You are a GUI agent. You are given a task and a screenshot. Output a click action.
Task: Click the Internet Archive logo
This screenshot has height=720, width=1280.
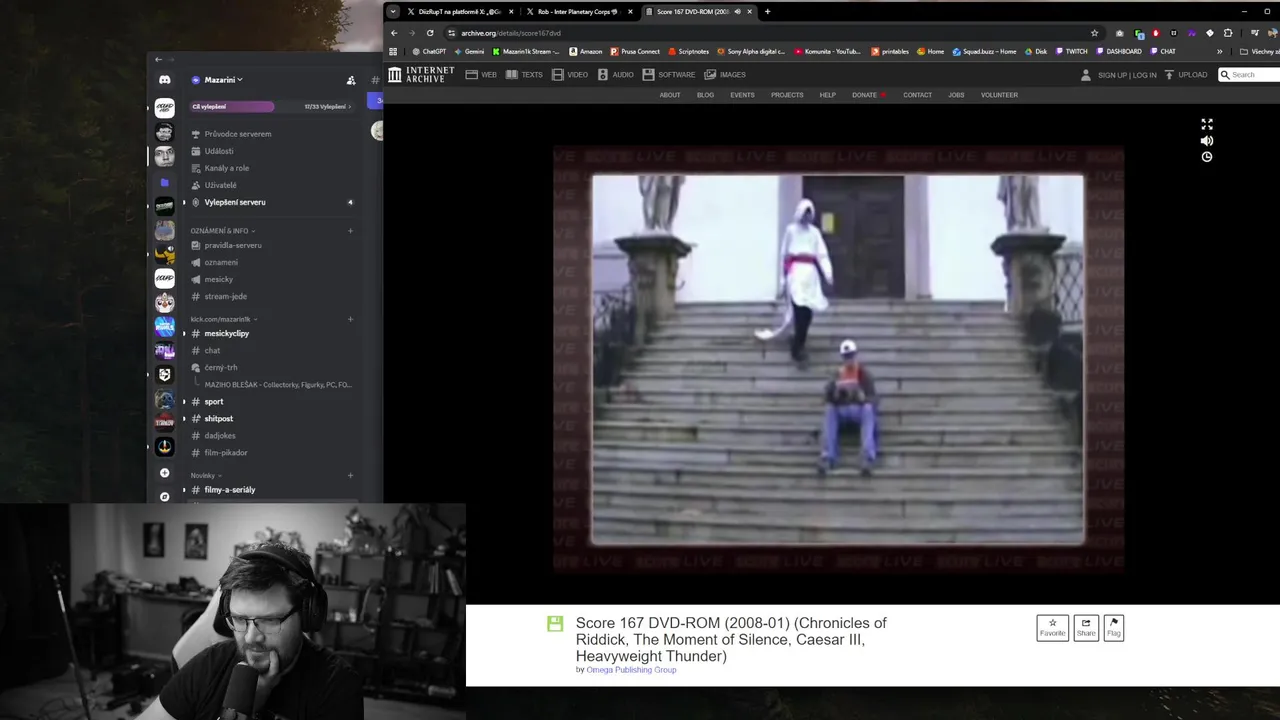click(x=421, y=74)
